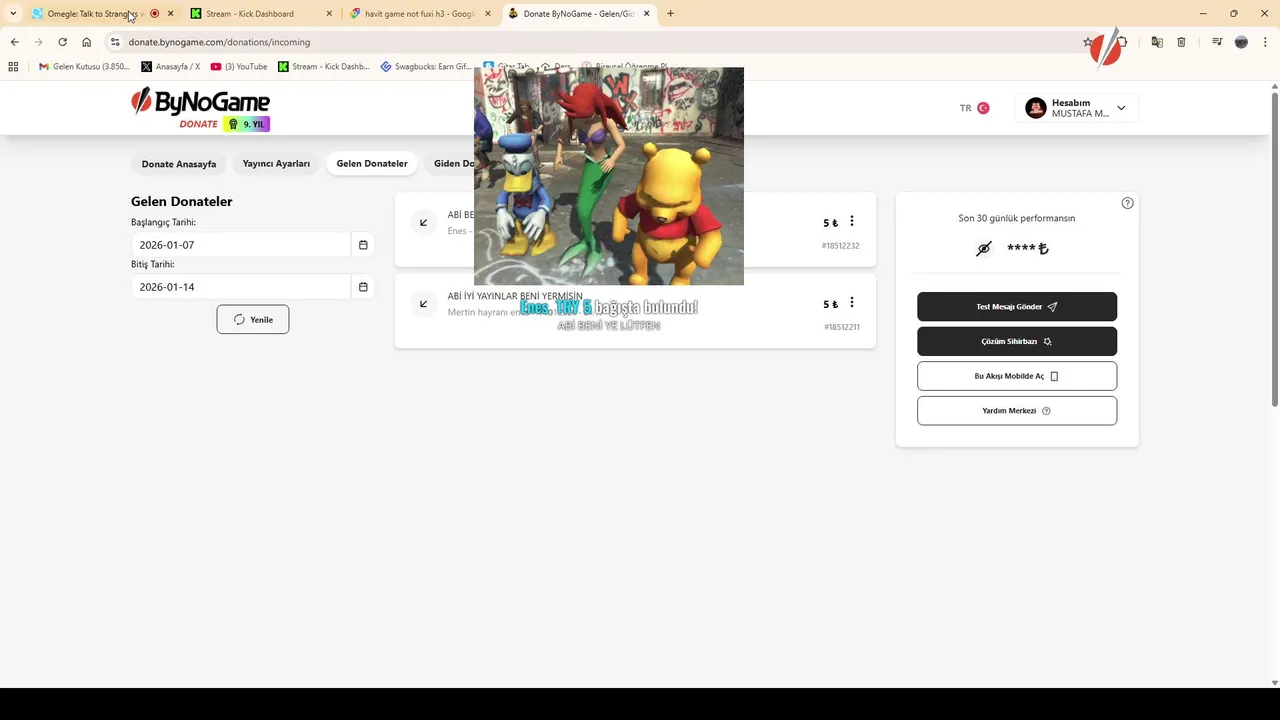Open the Yayıncı Ayarları tab
This screenshot has width=1280, height=720.
click(x=276, y=164)
